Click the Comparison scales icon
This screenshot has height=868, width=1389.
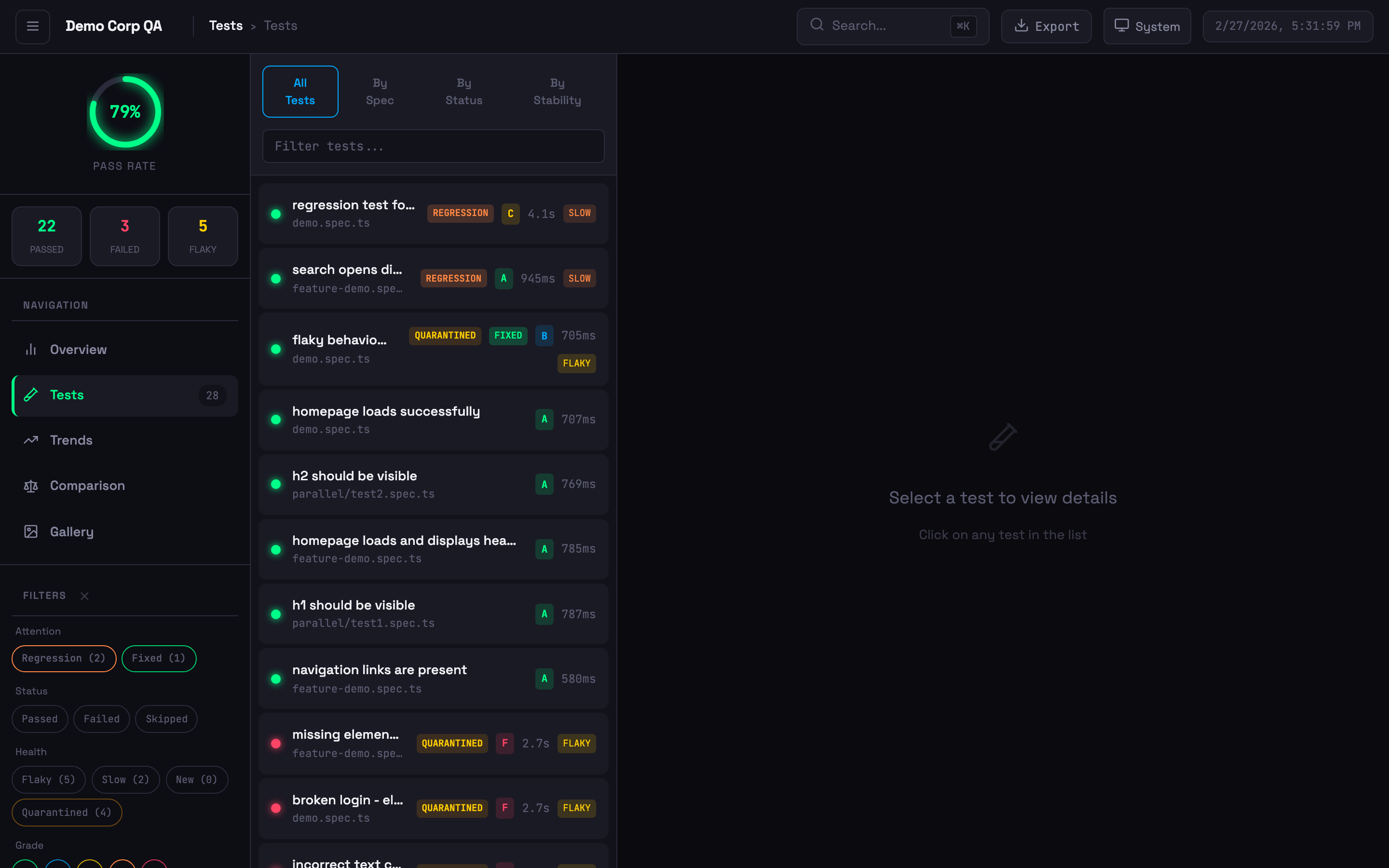pos(31,486)
